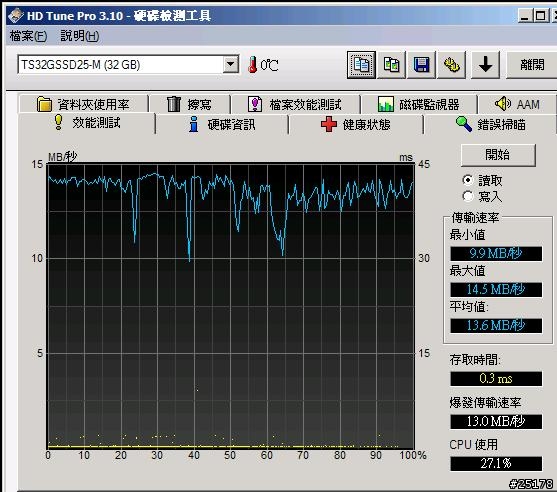This screenshot has height=492, width=557.
Task: Click the down arrow minimize-to-tray icon
Action: (485, 65)
